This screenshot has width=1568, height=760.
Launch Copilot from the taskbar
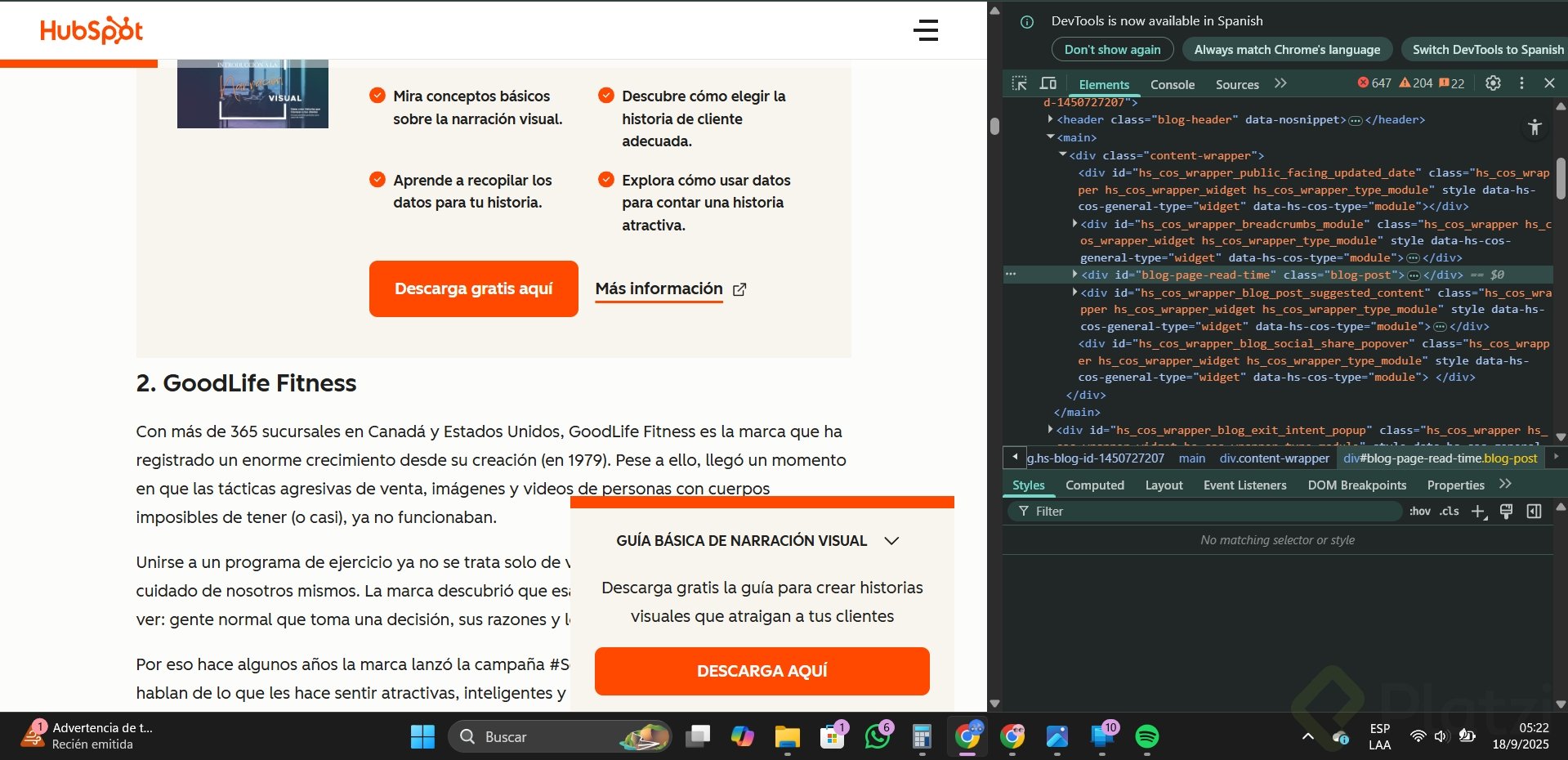tap(742, 736)
